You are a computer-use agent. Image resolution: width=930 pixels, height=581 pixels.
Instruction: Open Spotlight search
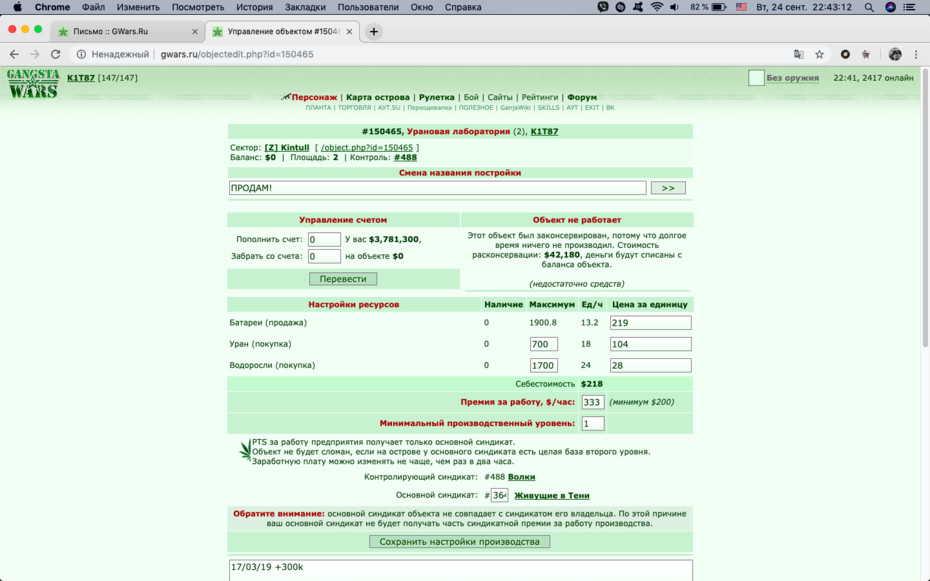pos(869,7)
